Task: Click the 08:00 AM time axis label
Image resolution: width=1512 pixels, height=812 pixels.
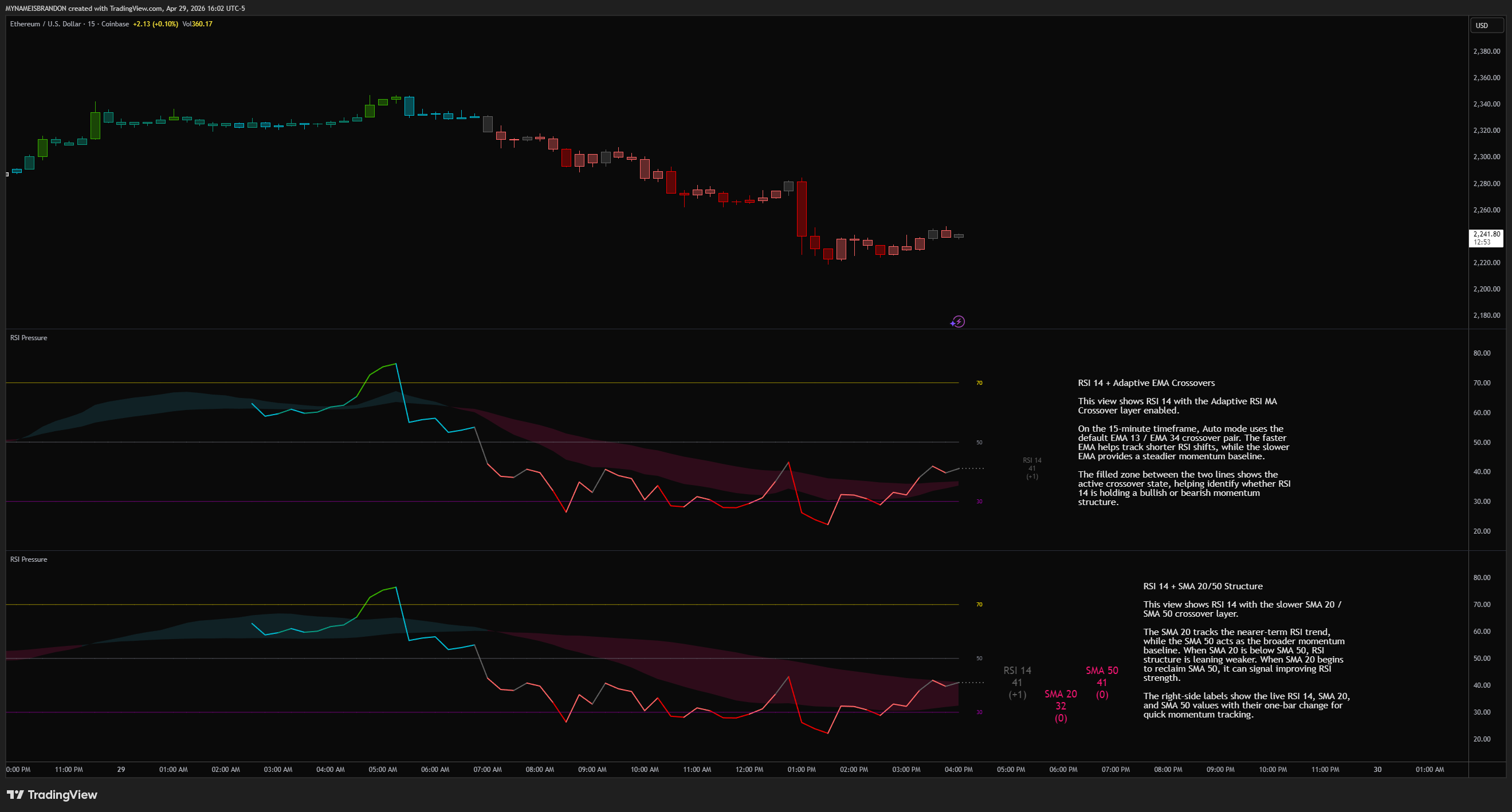Action: (540, 770)
